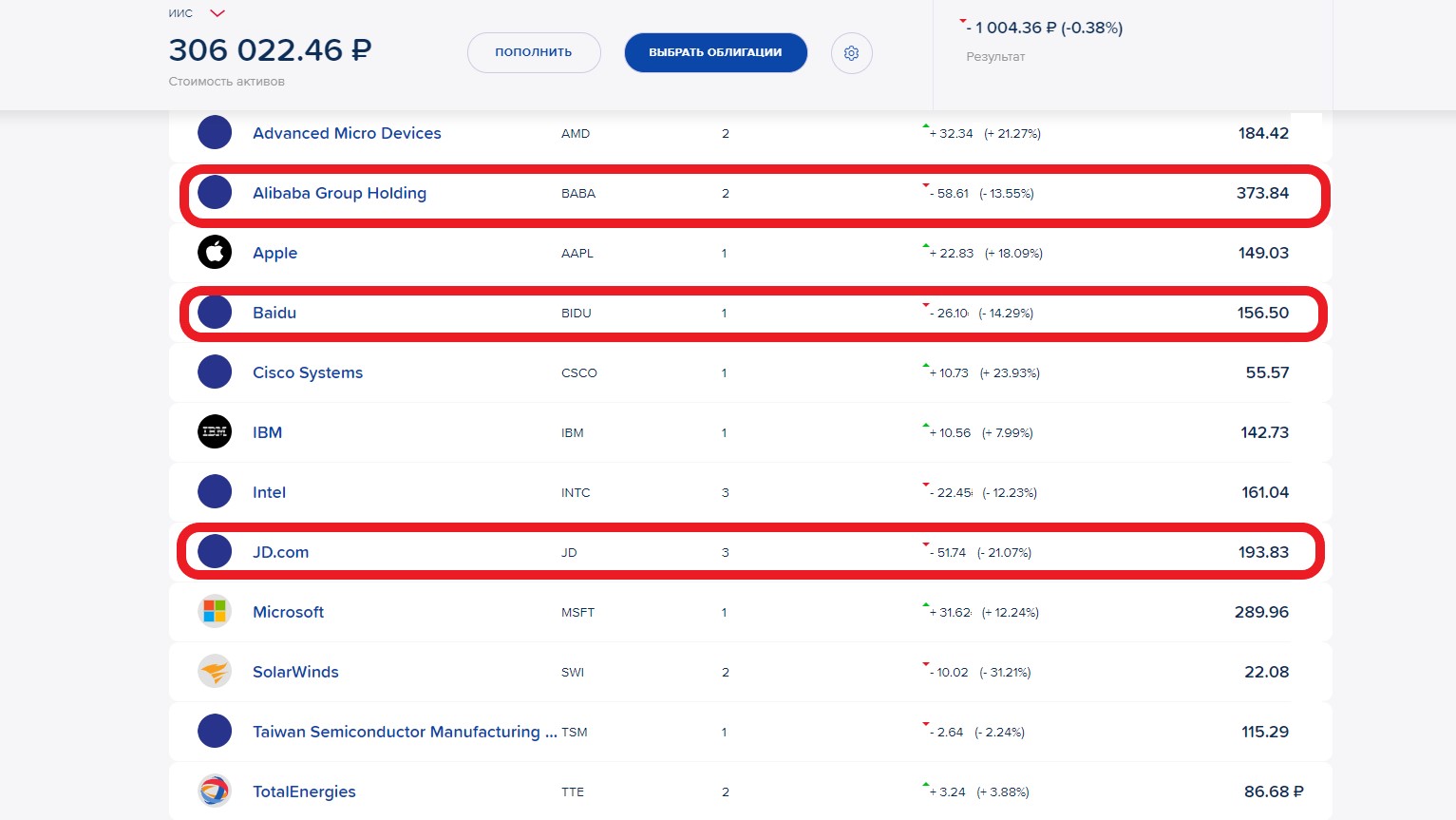Click the INTC ticker text
1456x820 pixels.
click(x=576, y=493)
